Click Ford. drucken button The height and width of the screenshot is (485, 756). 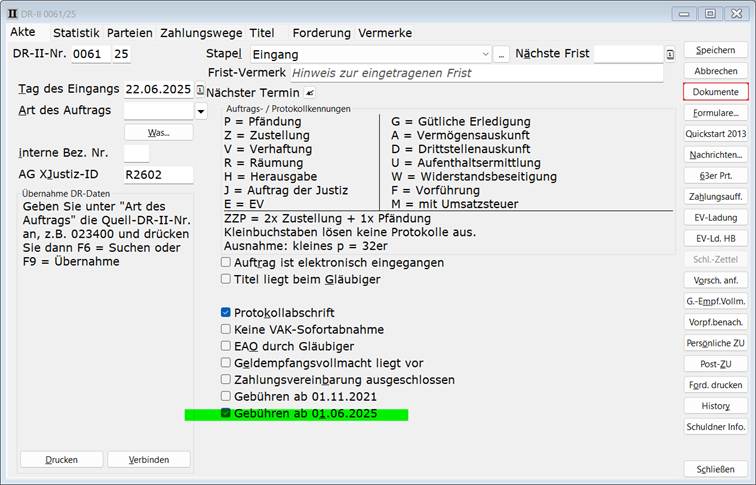(716, 385)
